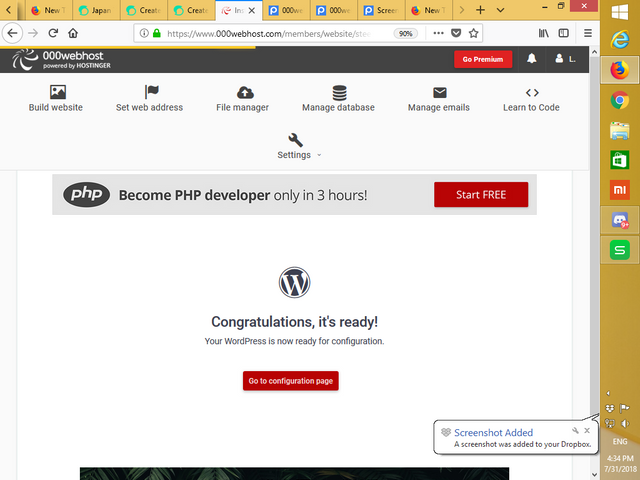The height and width of the screenshot is (480, 640).
Task: Open Windows Store from taskbar
Action: coord(620,160)
